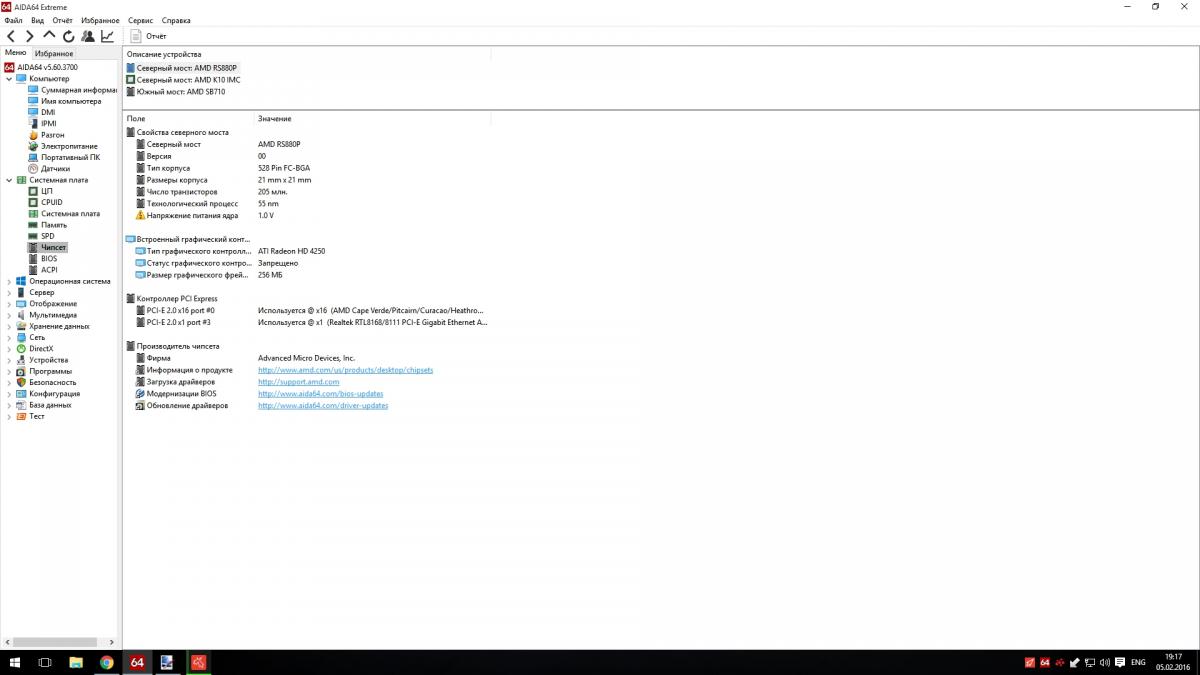Click the SPD item icon
The height and width of the screenshot is (675, 1200).
[x=33, y=236]
